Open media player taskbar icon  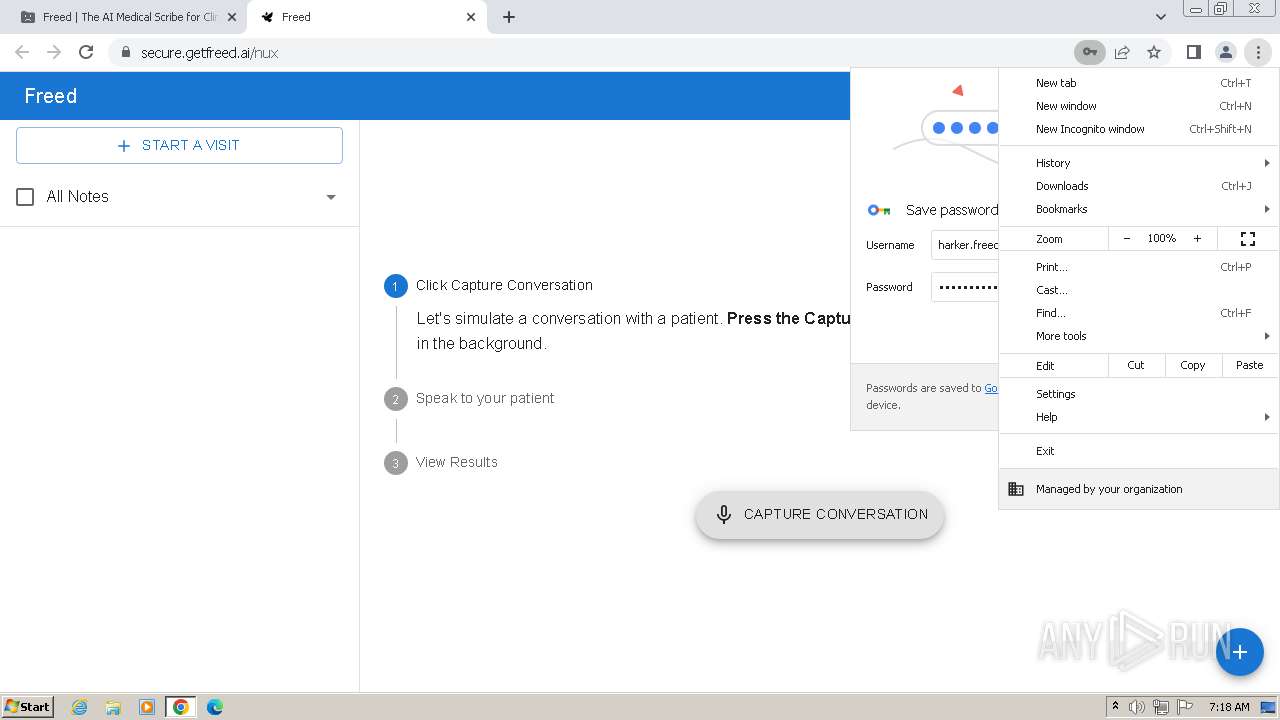pyautogui.click(x=147, y=707)
